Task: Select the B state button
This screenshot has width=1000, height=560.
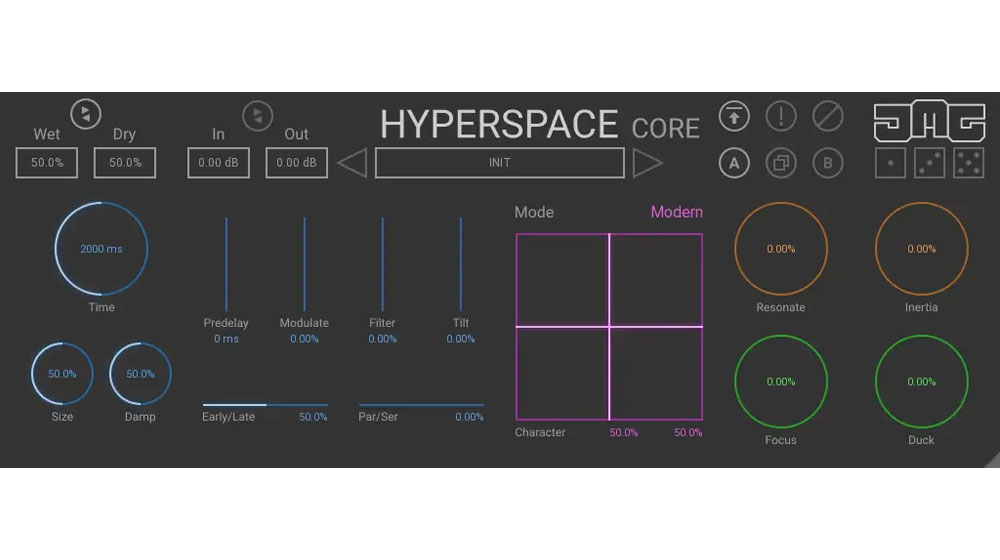Action: tap(828, 163)
